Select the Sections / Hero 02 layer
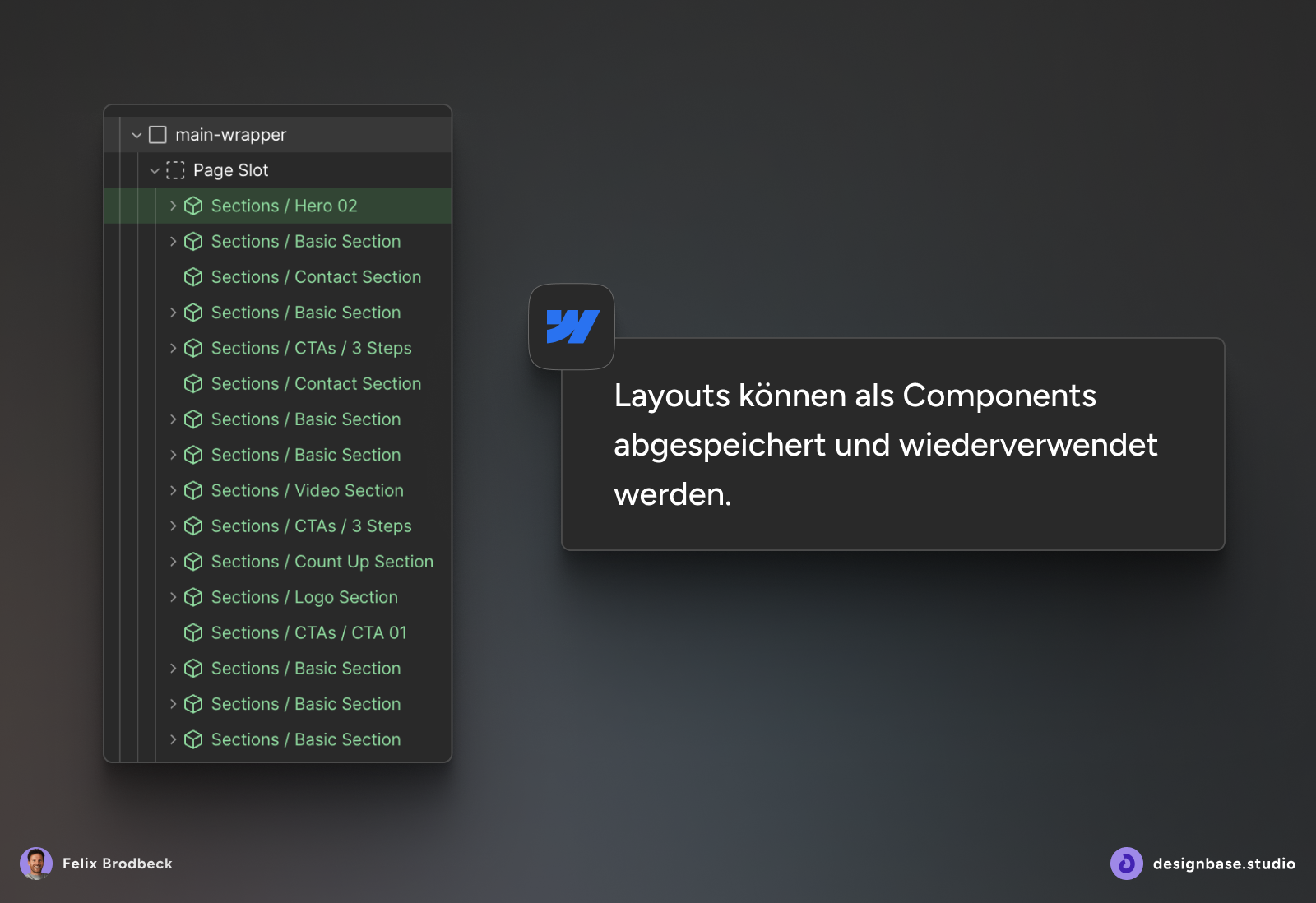Screen dimensions: 1316x903 pos(284,206)
